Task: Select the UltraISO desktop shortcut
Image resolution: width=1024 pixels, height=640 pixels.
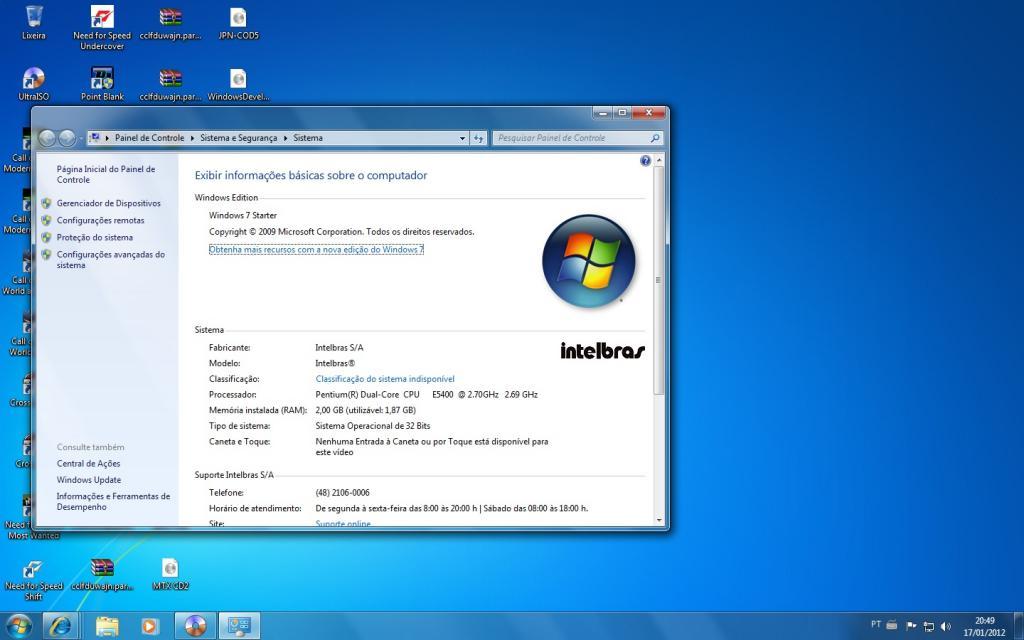Action: (x=33, y=84)
